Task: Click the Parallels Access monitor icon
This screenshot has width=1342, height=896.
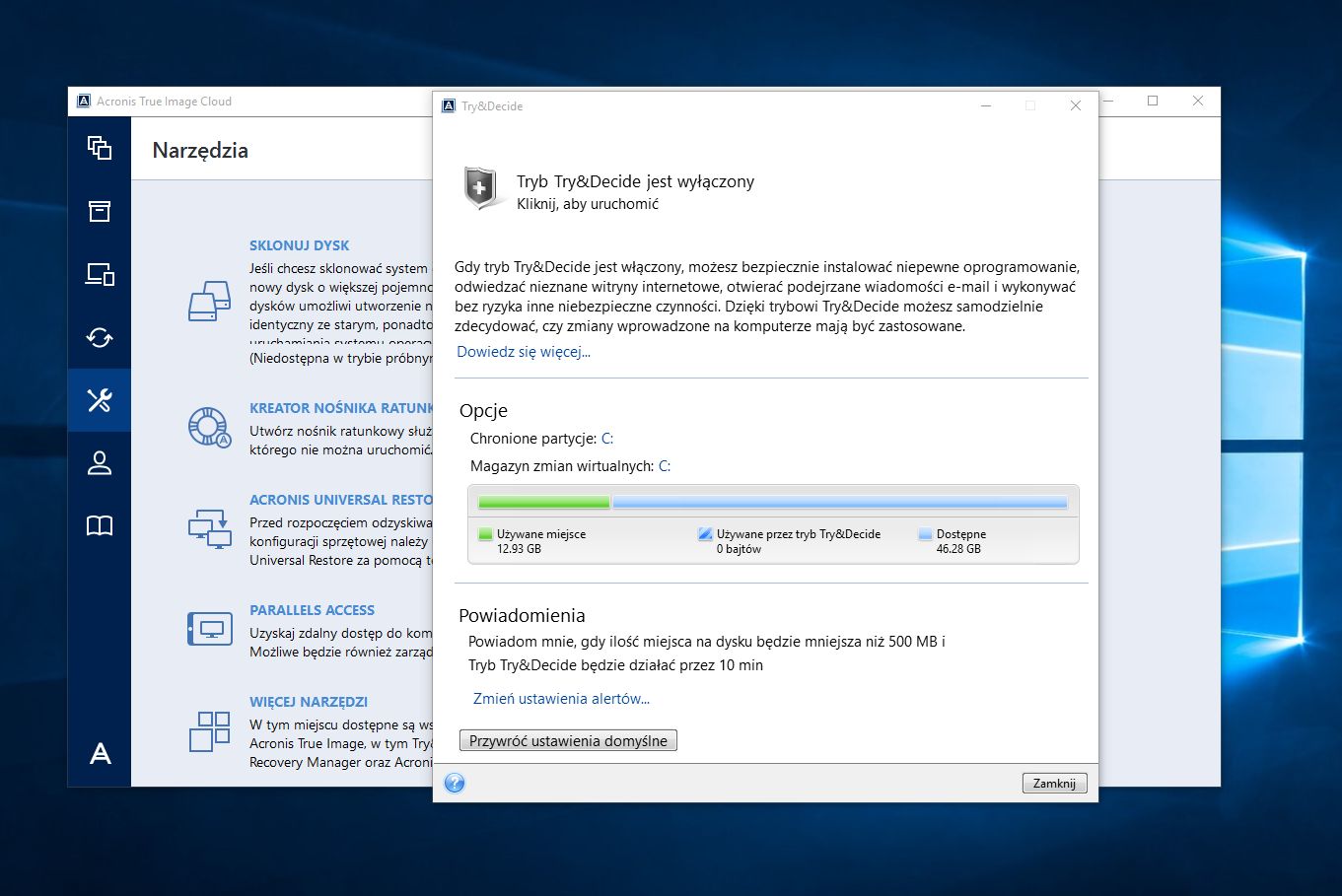Action: point(210,629)
